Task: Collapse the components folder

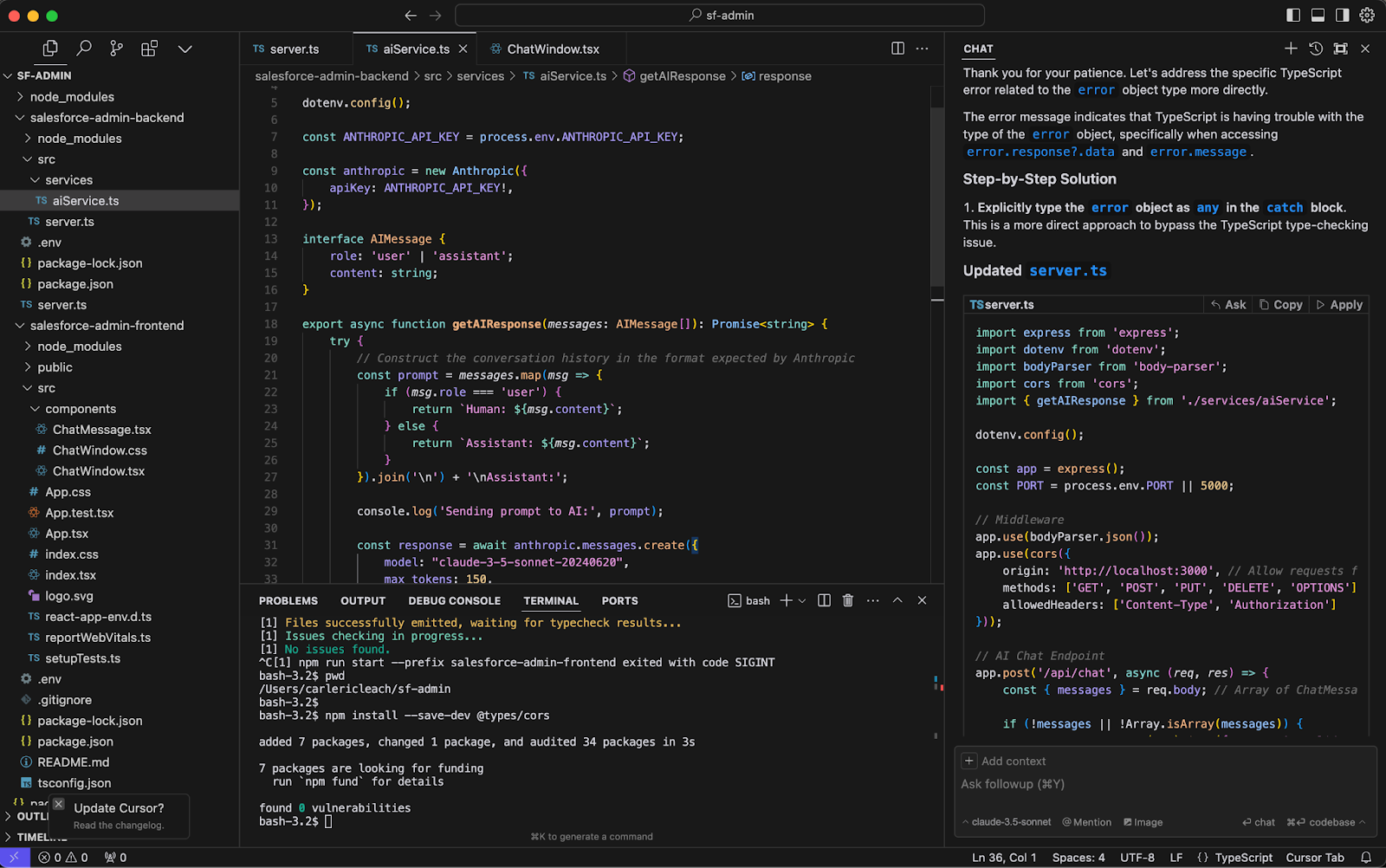Action: click(x=120, y=408)
